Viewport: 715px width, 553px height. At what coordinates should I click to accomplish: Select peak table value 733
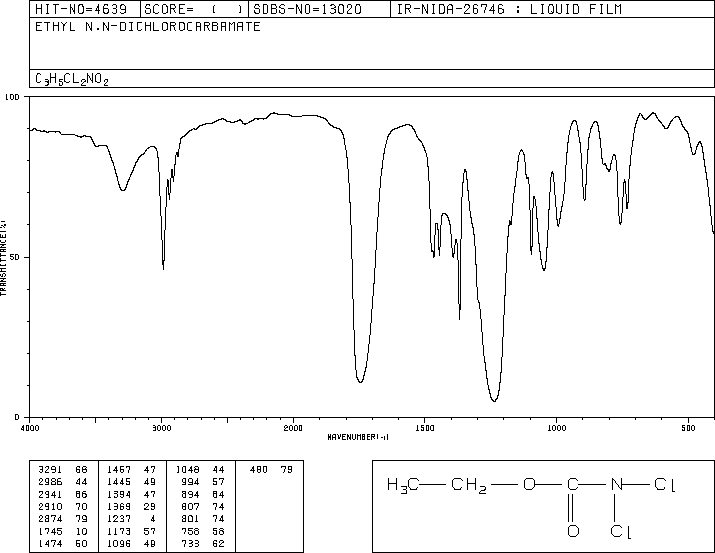click(190, 543)
